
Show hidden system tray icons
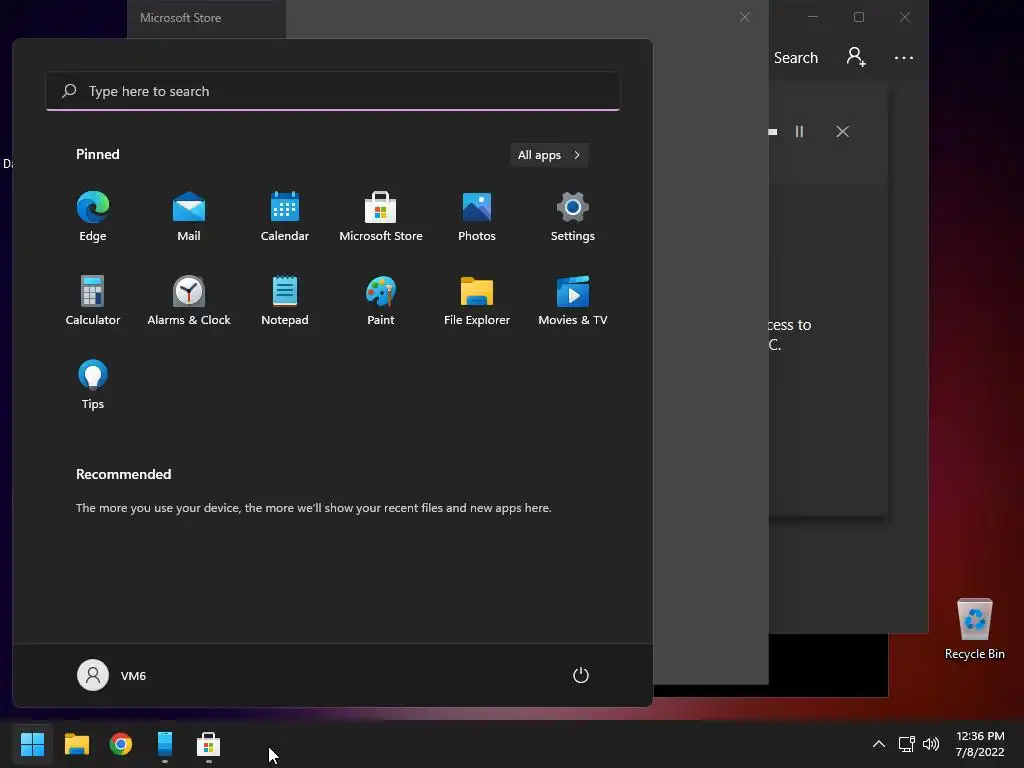click(x=879, y=744)
